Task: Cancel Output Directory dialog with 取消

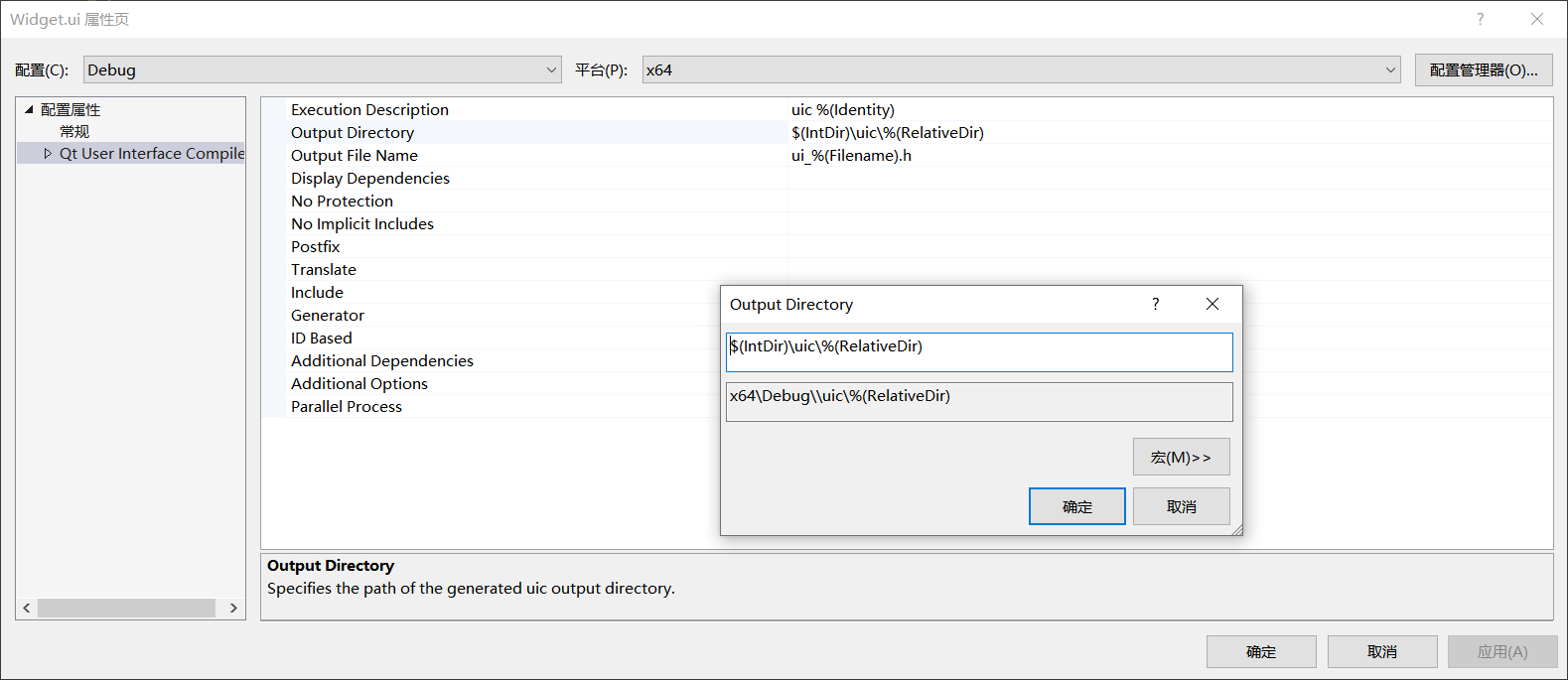Action: 1182,506
